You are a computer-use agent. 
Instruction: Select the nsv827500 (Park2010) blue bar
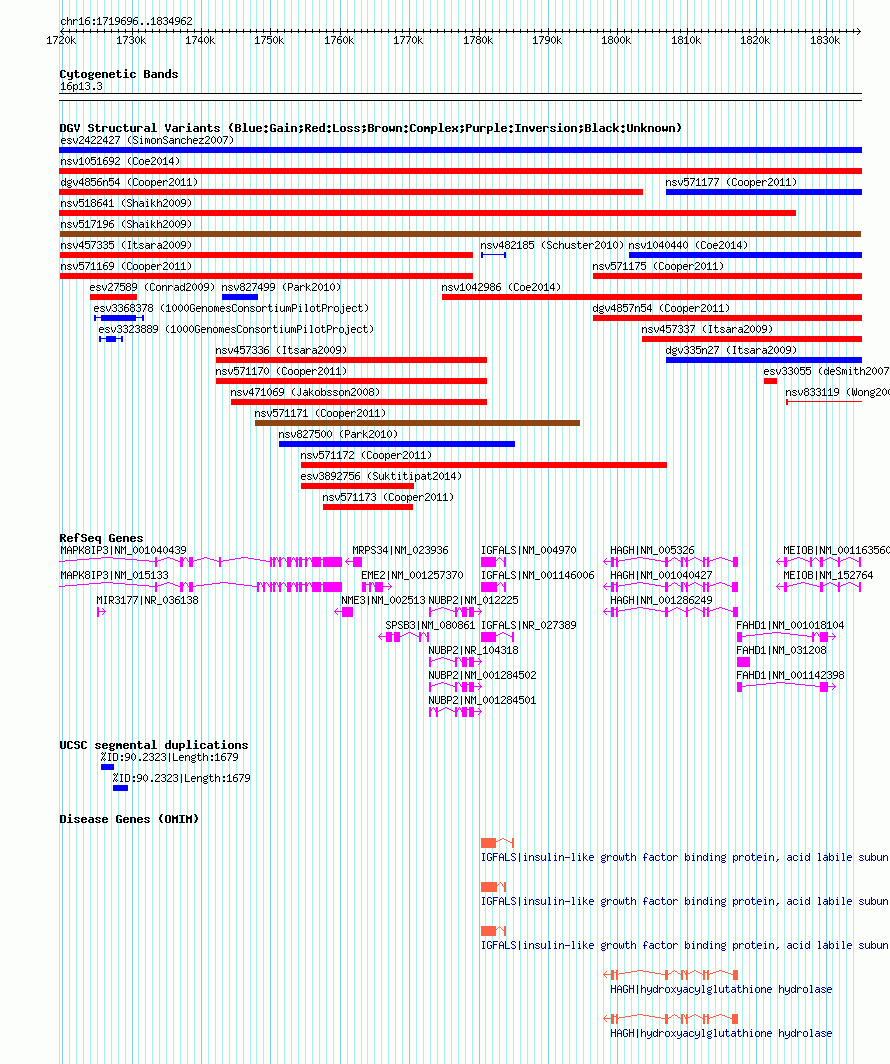click(x=397, y=444)
